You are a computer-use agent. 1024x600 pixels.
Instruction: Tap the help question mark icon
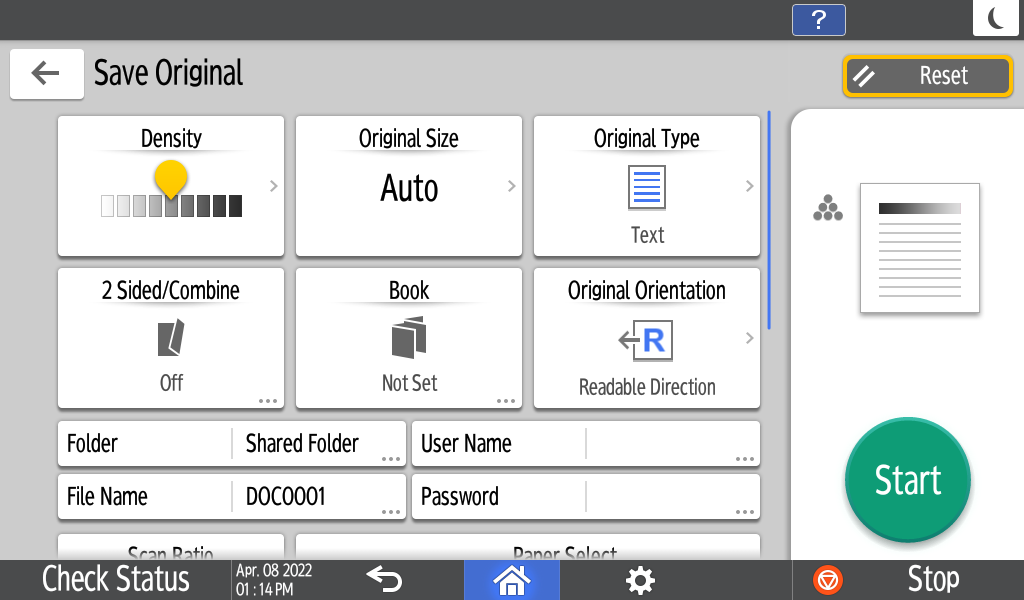point(818,20)
